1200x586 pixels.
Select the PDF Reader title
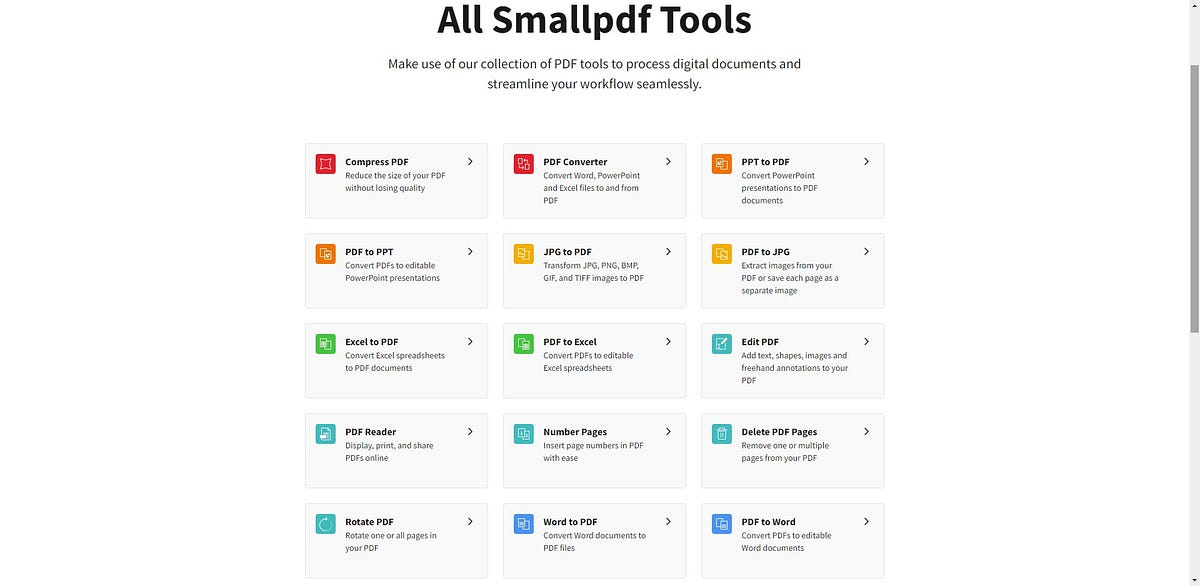click(x=371, y=432)
